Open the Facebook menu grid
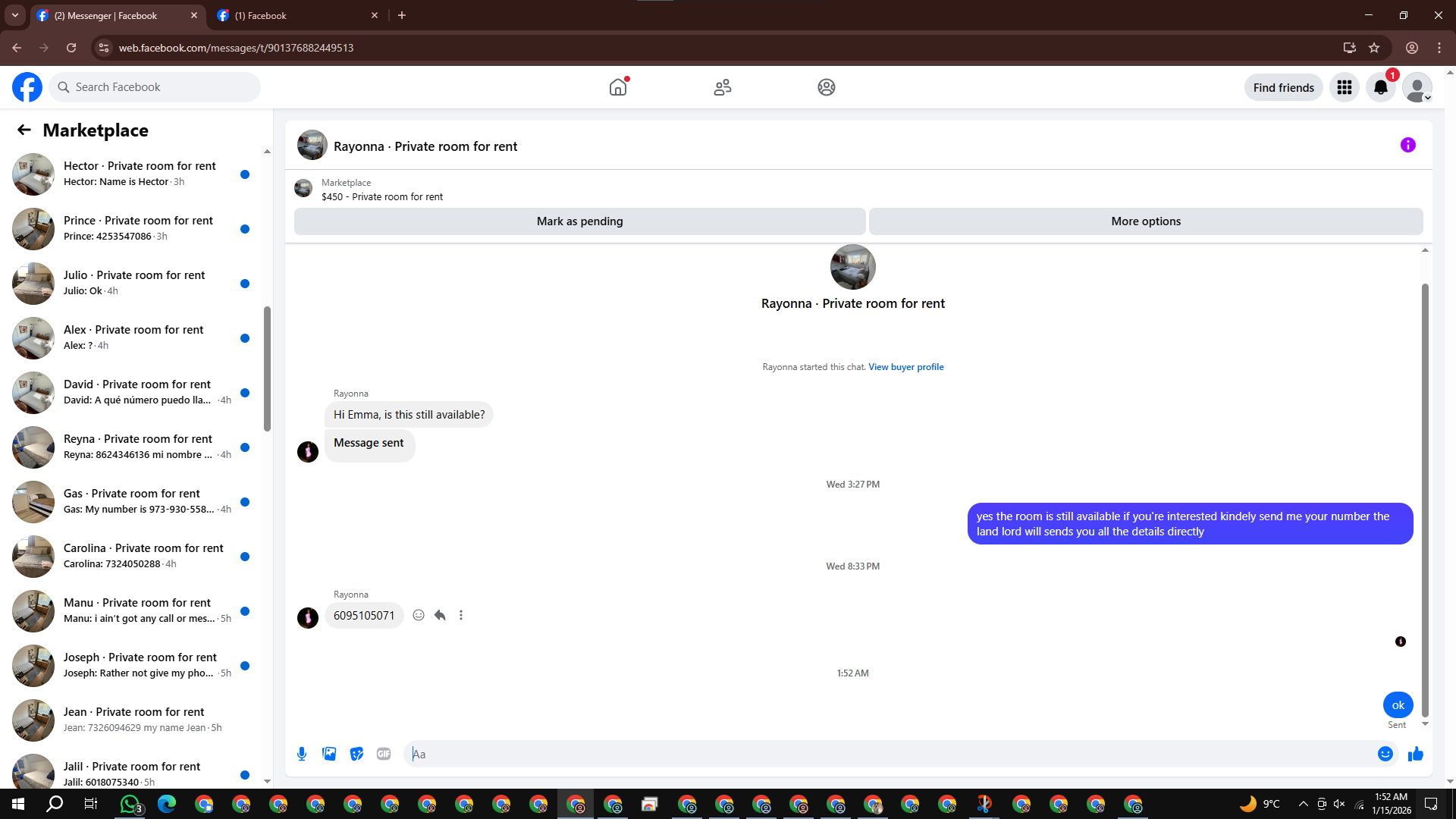1456x819 pixels. point(1345,88)
